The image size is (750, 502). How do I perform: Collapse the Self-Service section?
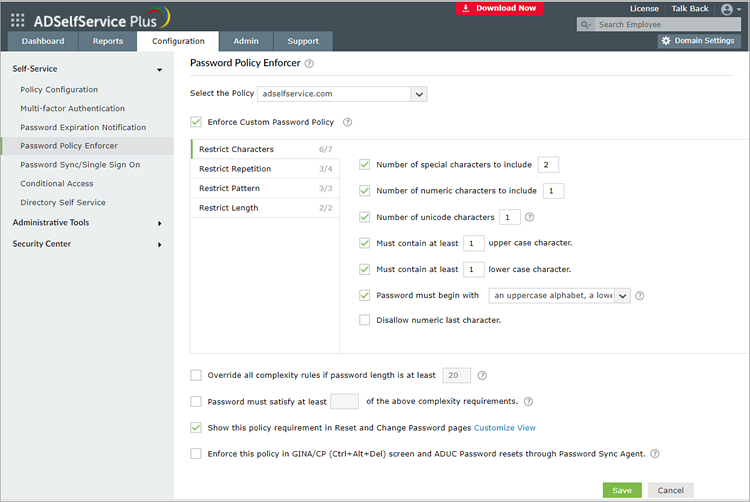pos(159,70)
